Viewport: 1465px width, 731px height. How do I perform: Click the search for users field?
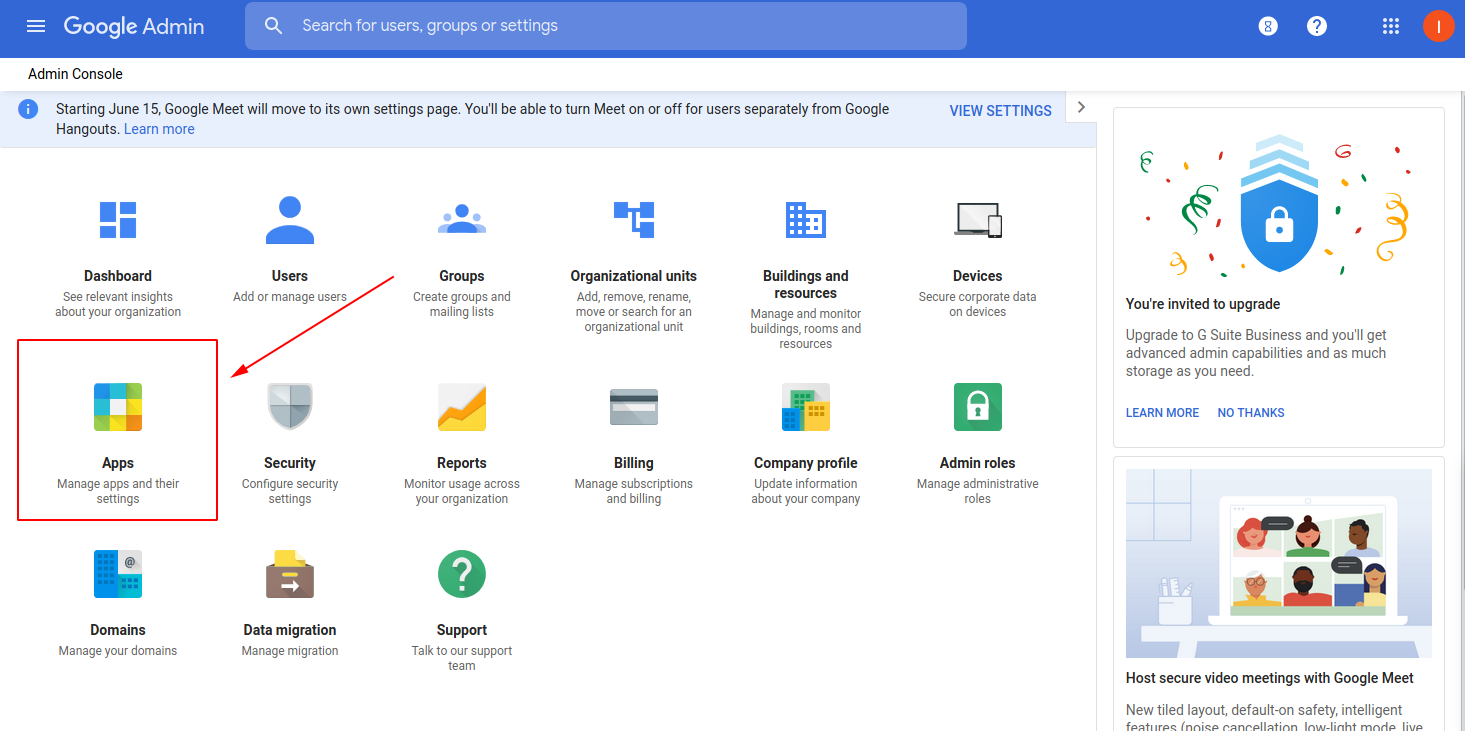pos(606,26)
